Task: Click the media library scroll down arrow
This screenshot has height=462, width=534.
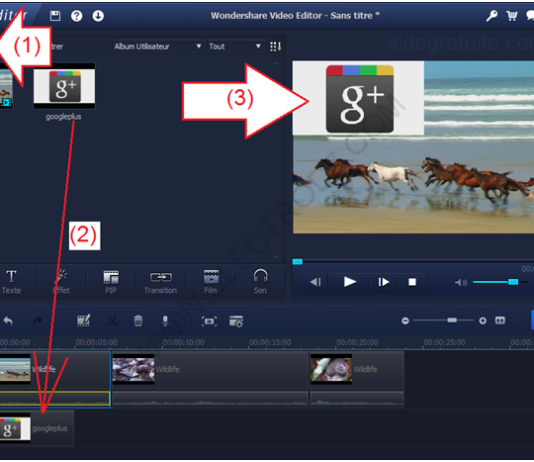Action: pyautogui.click(x=276, y=256)
